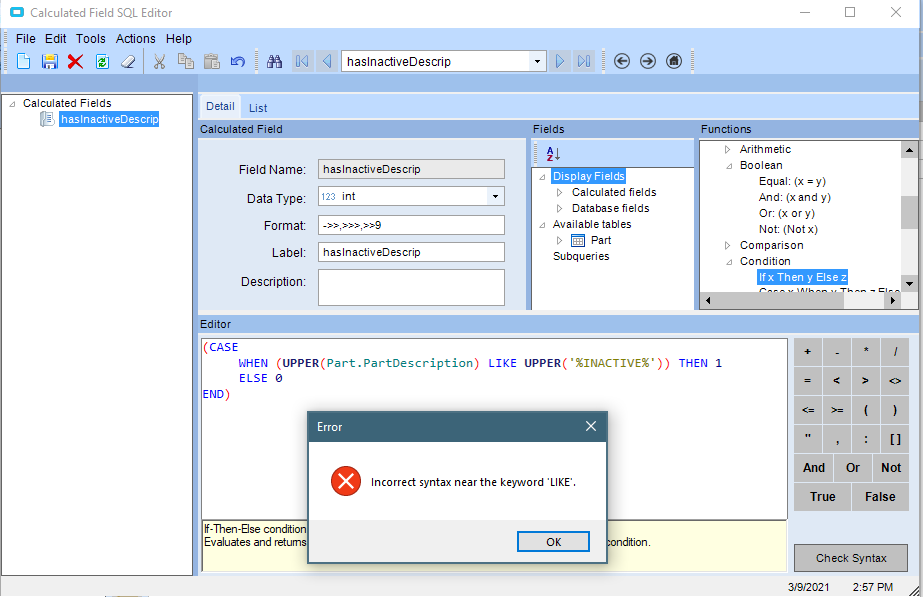Collapse the Available tables node
Screen dimensions: 923x597
(x=542, y=224)
